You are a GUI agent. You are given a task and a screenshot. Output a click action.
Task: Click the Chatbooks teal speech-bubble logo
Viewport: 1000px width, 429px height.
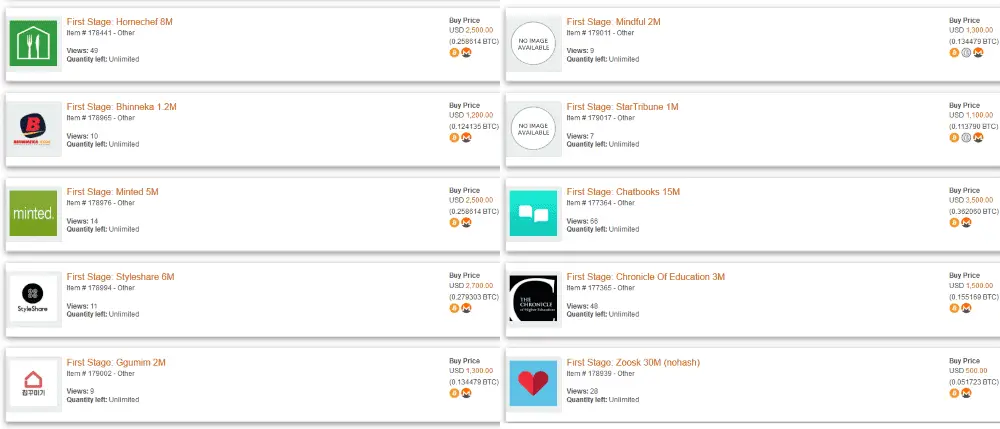click(533, 213)
